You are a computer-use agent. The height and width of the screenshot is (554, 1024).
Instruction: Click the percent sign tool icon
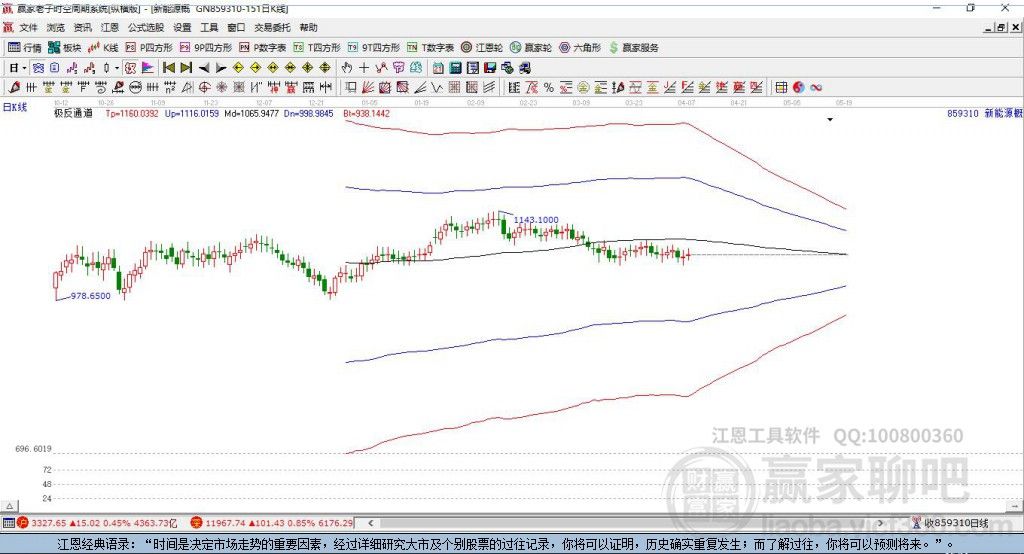click(549, 87)
